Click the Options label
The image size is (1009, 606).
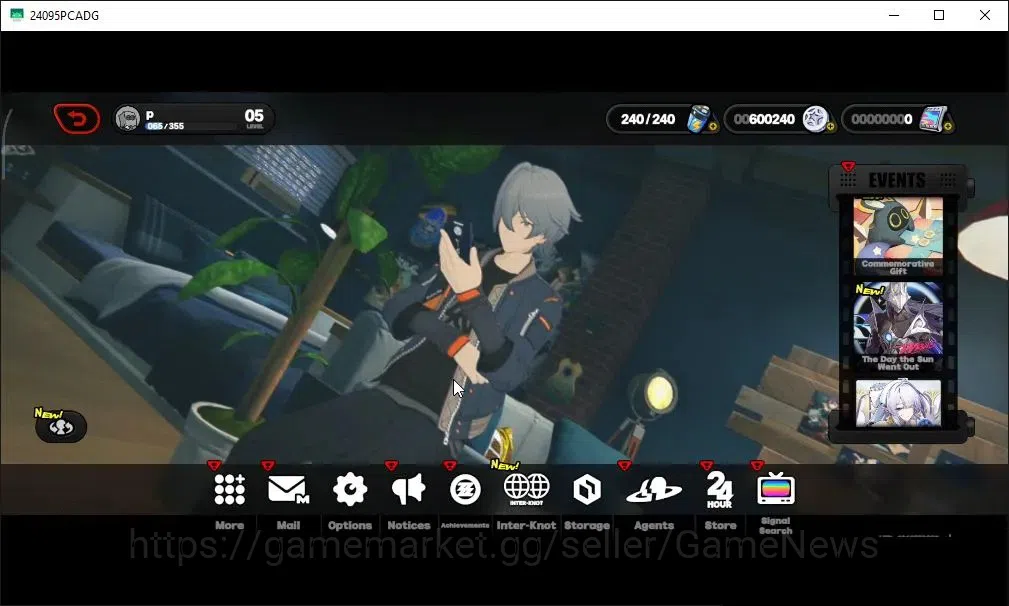(350, 526)
